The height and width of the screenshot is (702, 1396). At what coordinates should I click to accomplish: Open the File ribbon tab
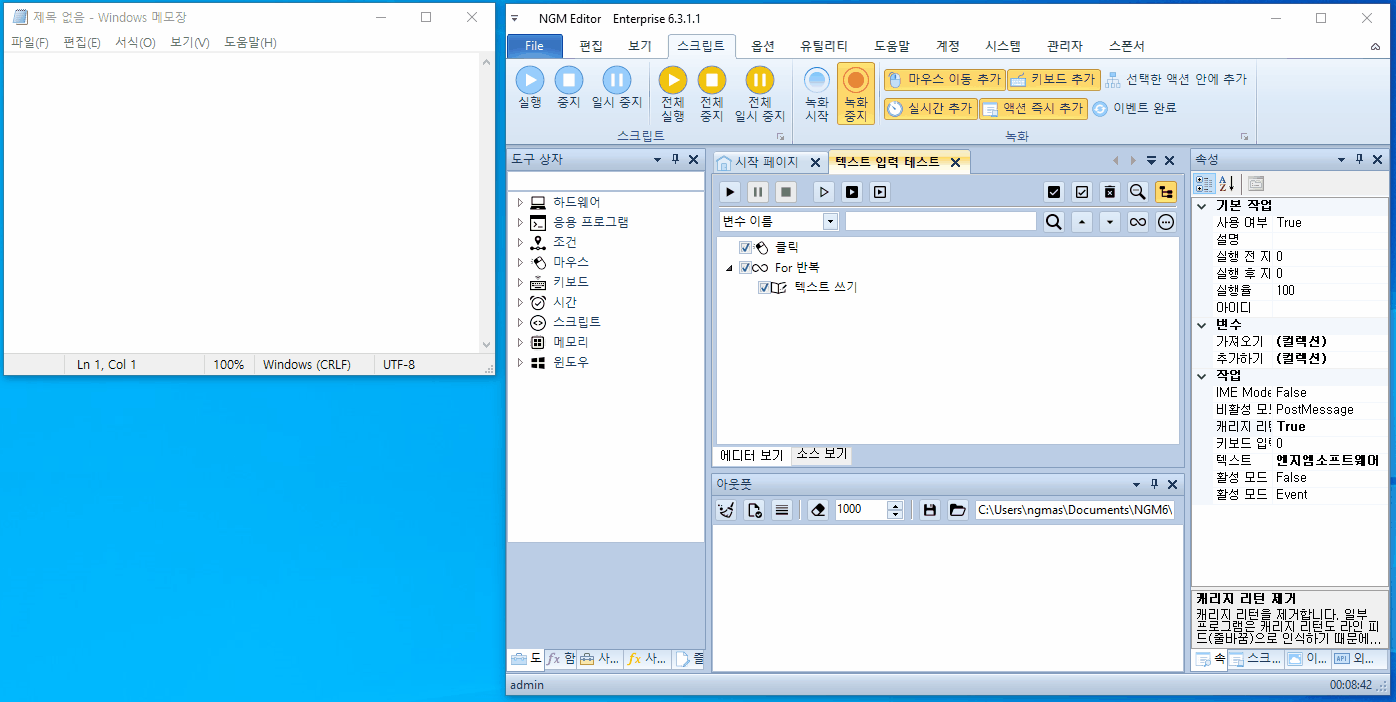pos(535,46)
